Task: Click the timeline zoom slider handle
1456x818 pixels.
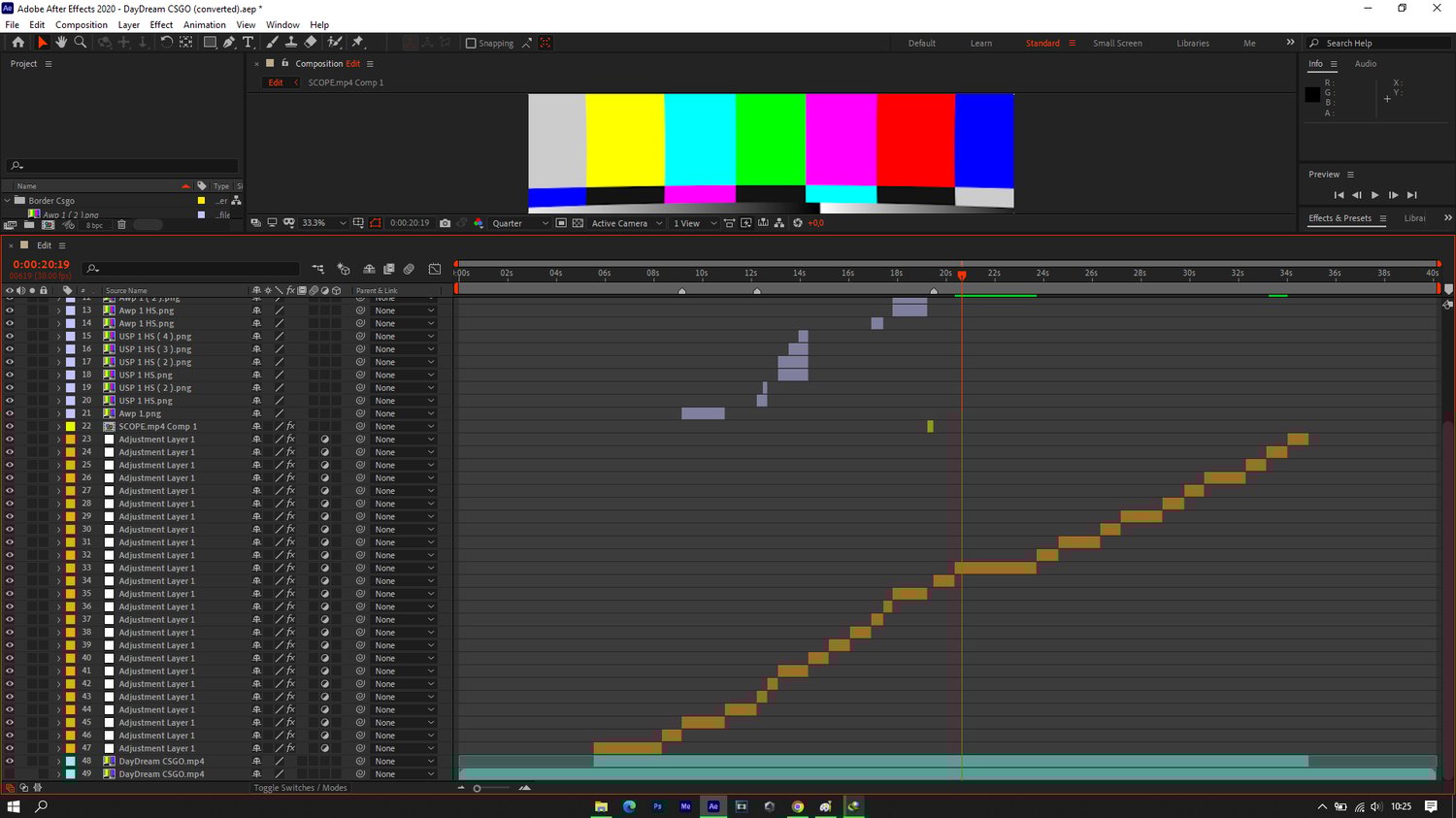Action: pos(477,788)
